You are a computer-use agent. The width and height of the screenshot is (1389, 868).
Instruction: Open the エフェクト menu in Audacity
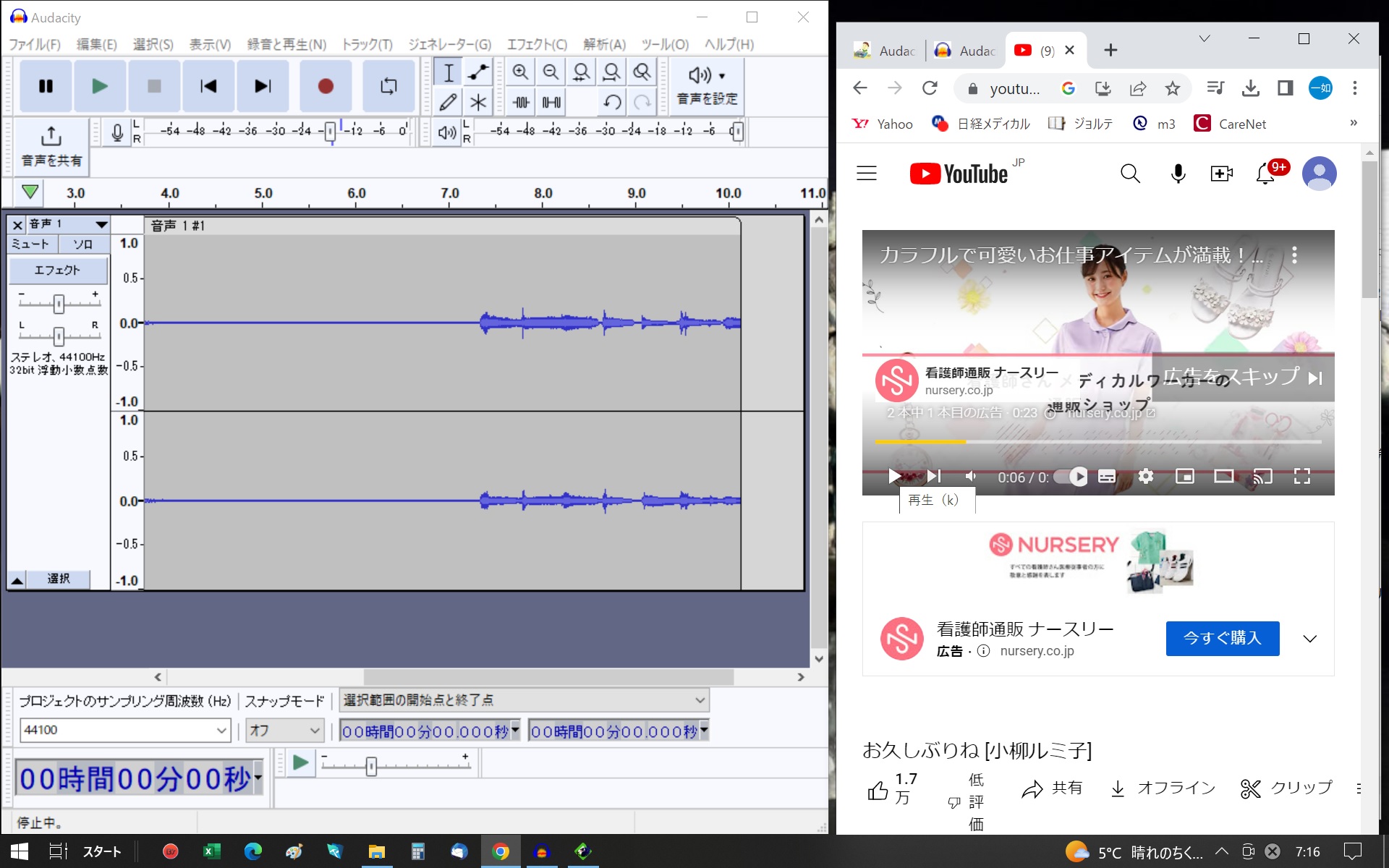535,44
